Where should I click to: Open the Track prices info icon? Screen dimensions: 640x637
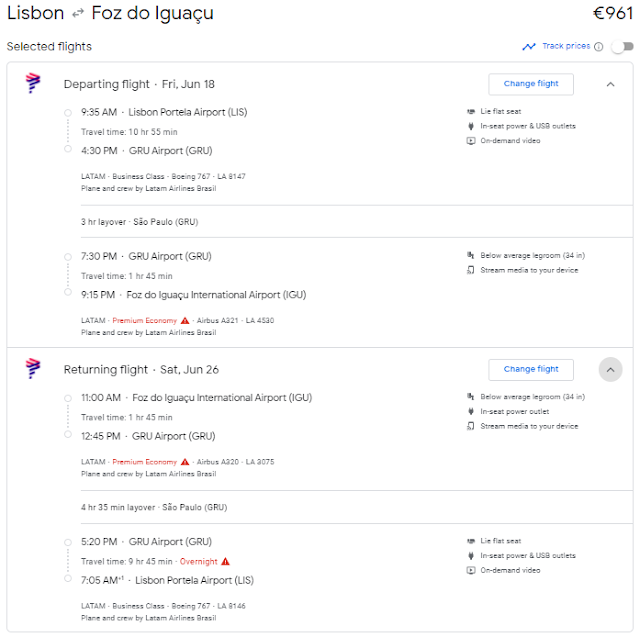[598, 47]
